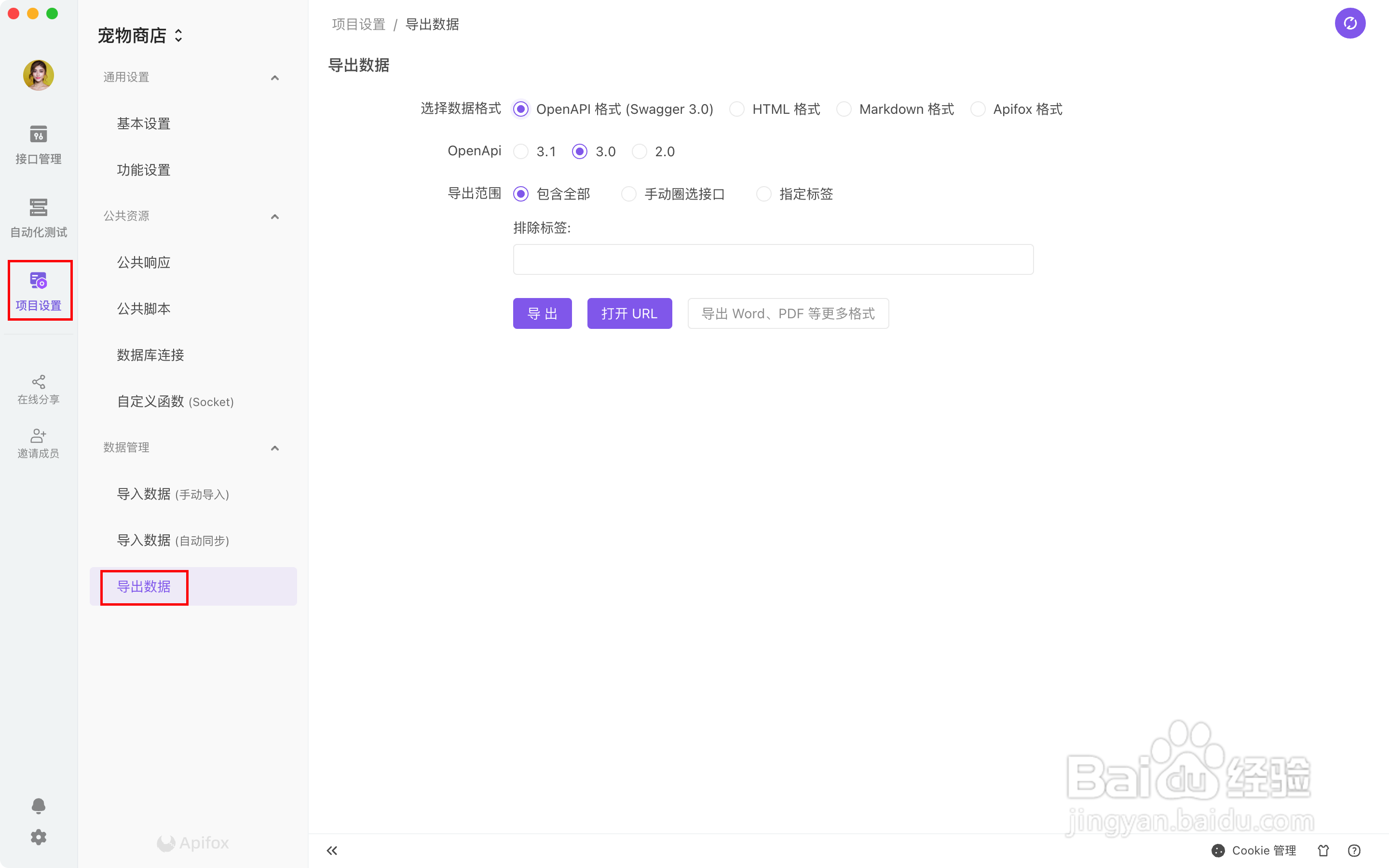
Task: Click the Cookie 管理 cookie icon
Action: [1218, 850]
